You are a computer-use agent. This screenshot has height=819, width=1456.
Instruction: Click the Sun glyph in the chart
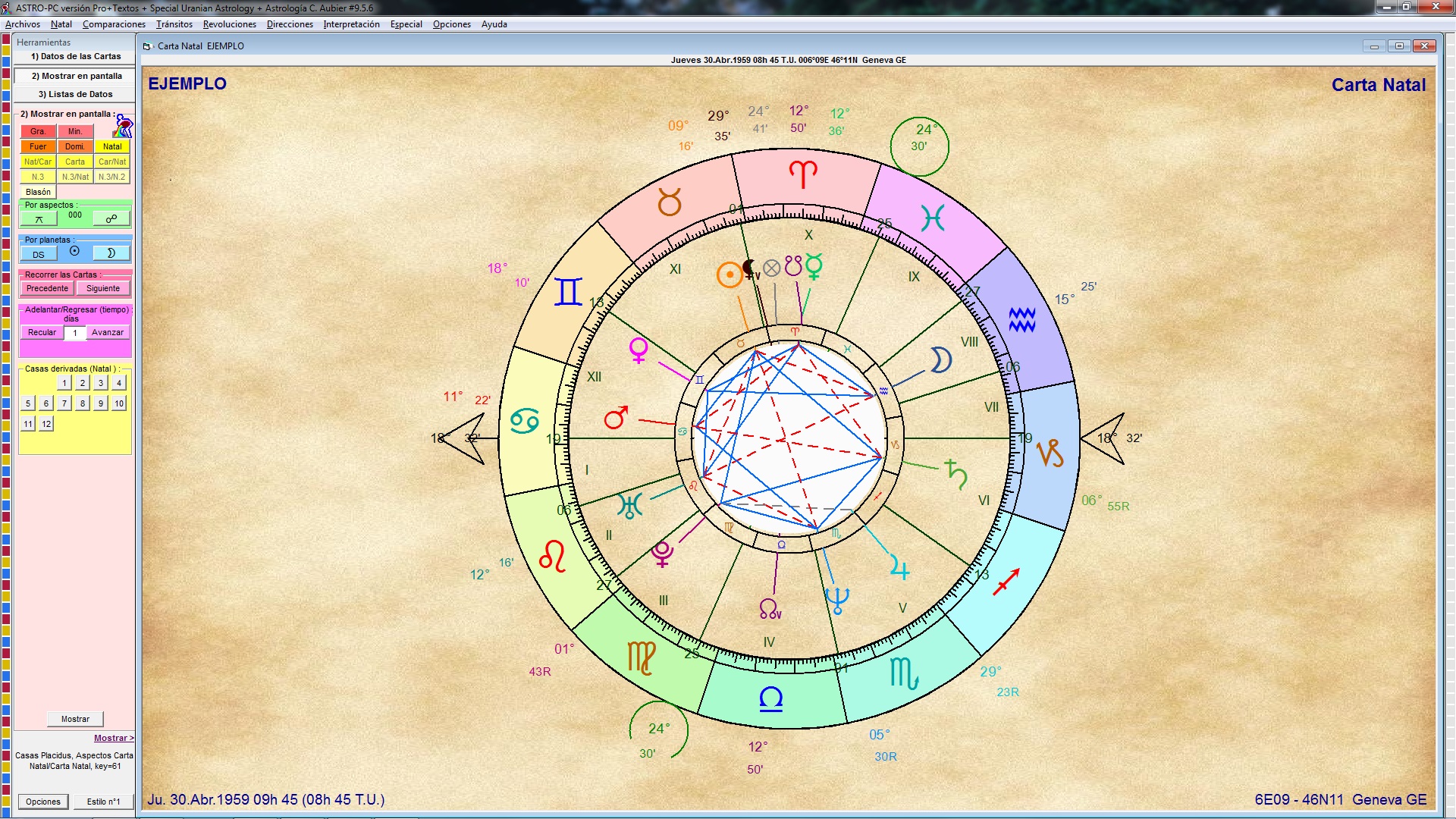[x=730, y=275]
